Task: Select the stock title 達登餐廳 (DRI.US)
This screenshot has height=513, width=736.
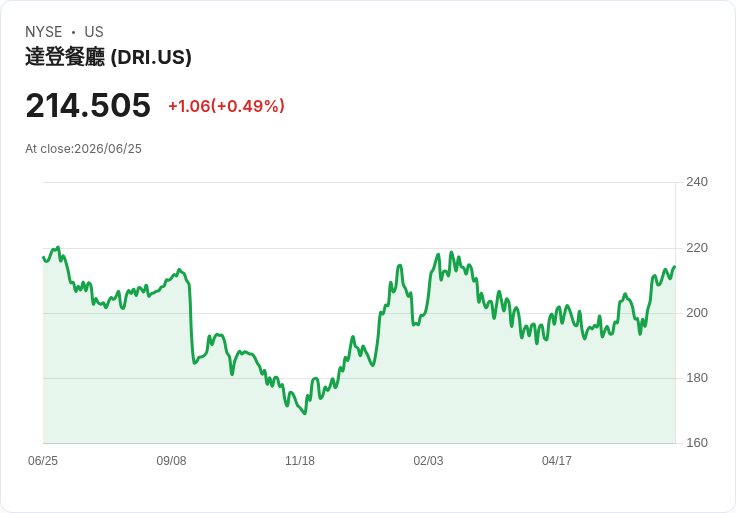Action: click(x=108, y=57)
